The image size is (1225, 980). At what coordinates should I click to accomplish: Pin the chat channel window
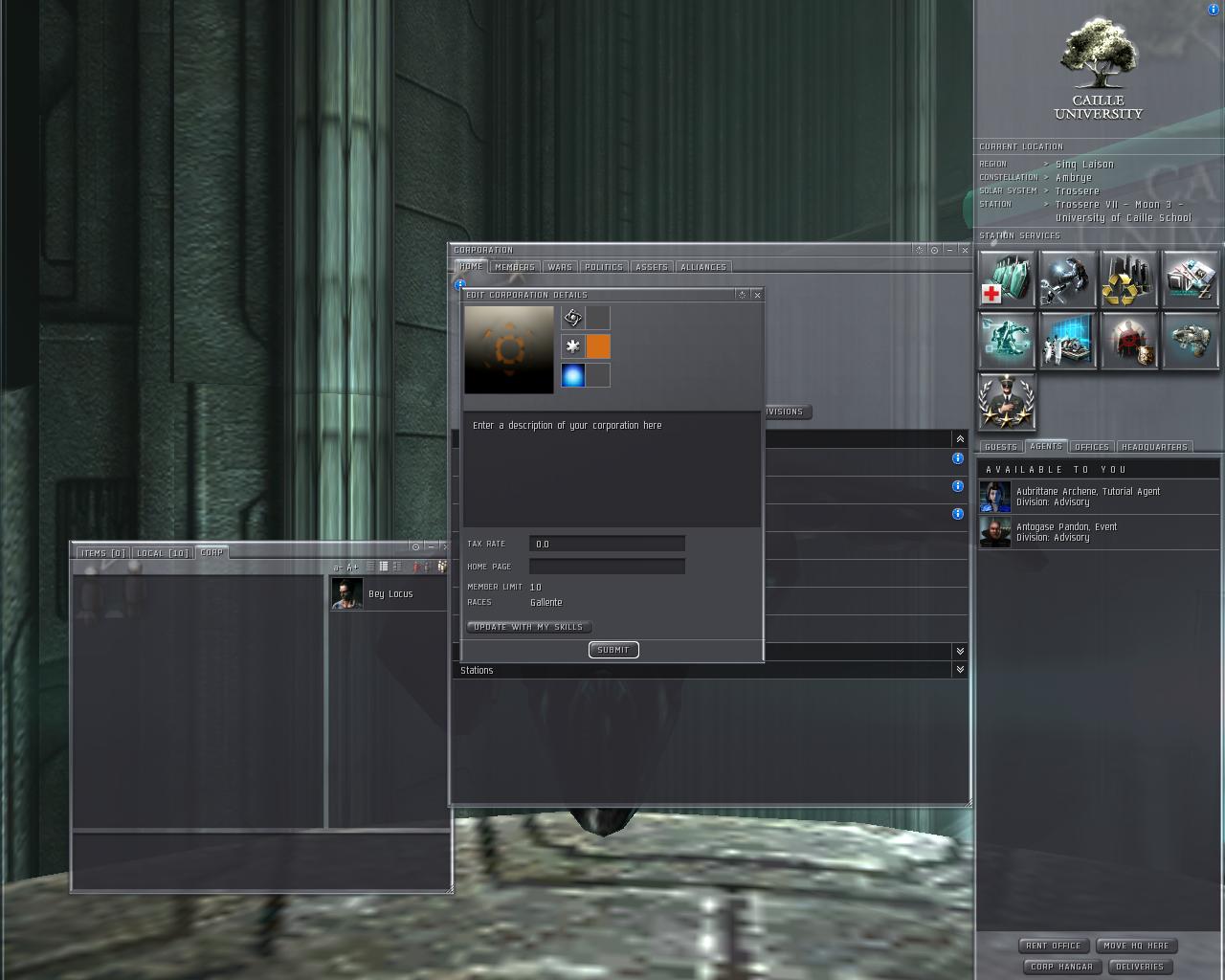[x=415, y=546]
